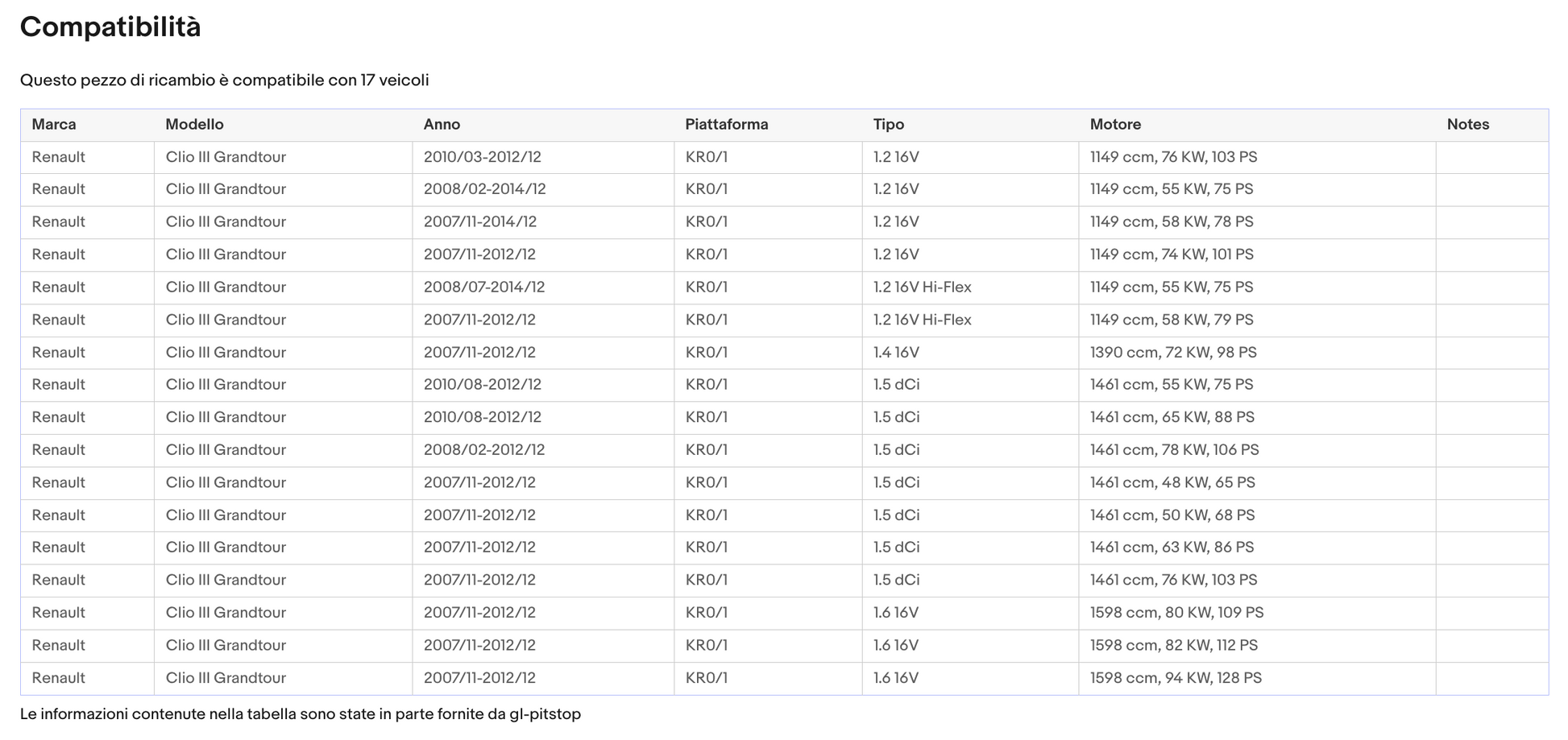Click the Tipo column header
This screenshot has height=740, width=1568.
[889, 125]
